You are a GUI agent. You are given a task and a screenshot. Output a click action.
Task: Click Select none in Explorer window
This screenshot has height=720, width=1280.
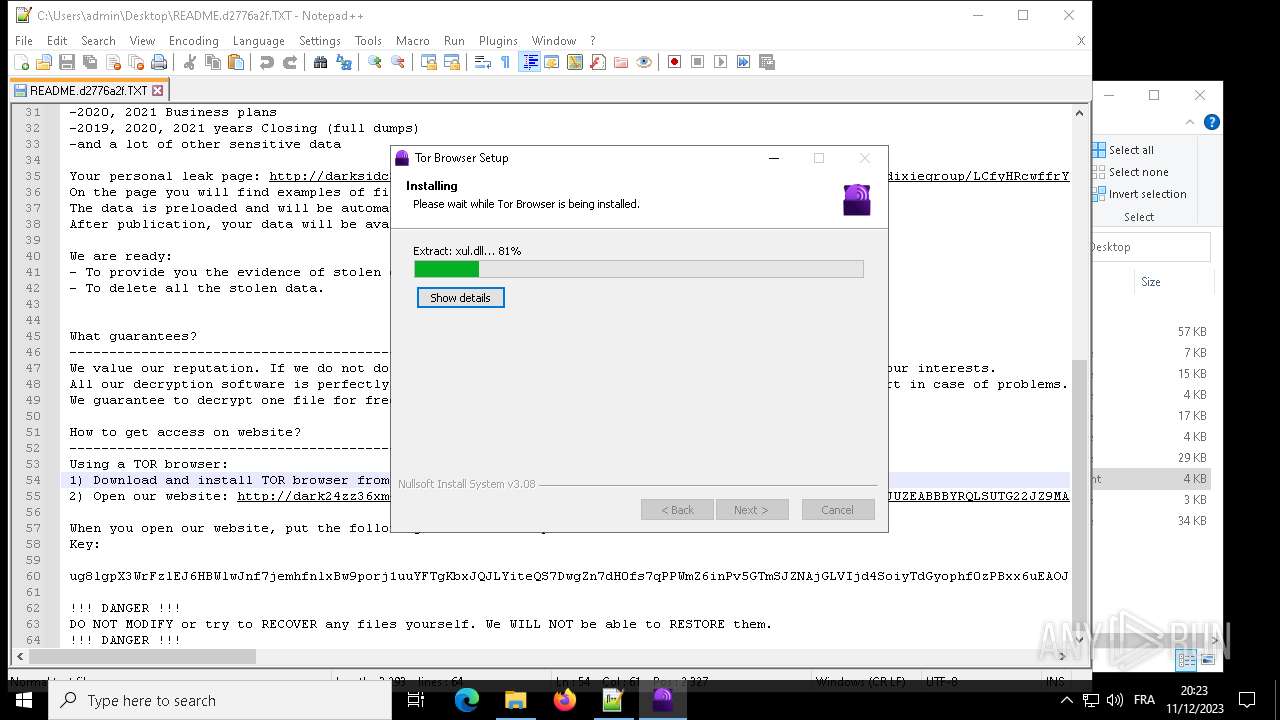pos(1130,172)
